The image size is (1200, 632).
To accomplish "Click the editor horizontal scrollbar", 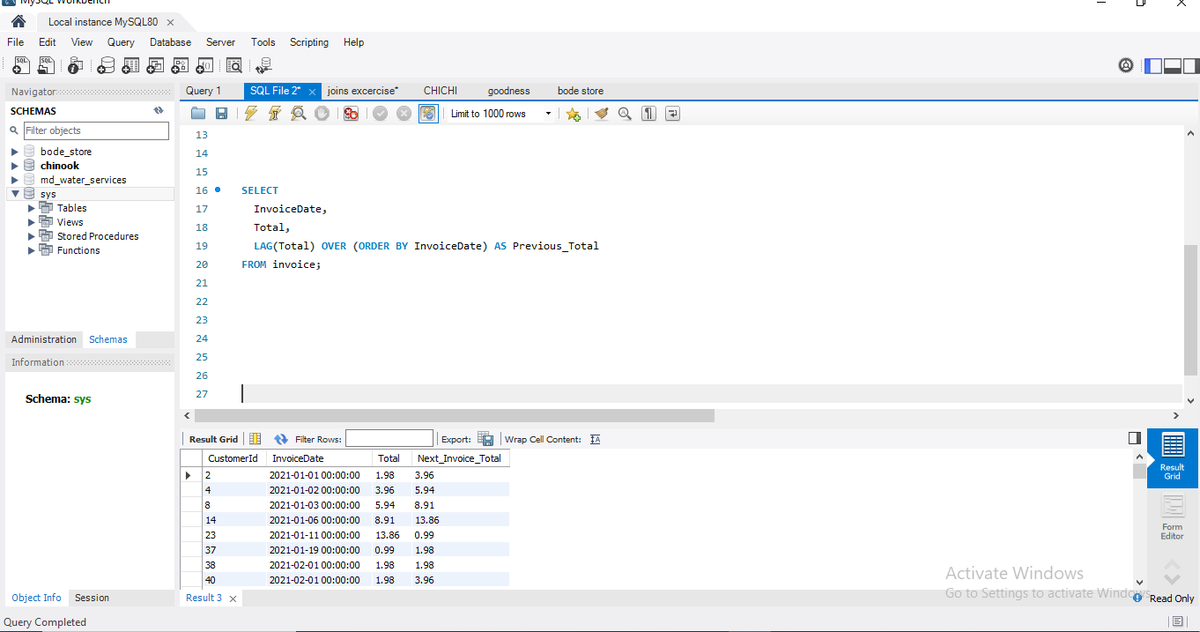I will 454,415.
